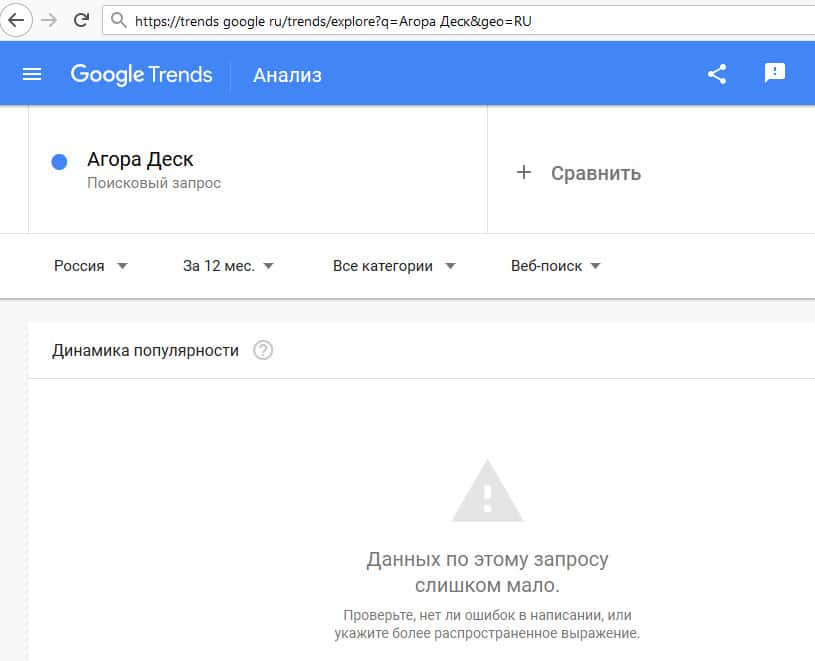815x661 pixels.
Task: Click the Google Trends logo
Action: (x=141, y=74)
